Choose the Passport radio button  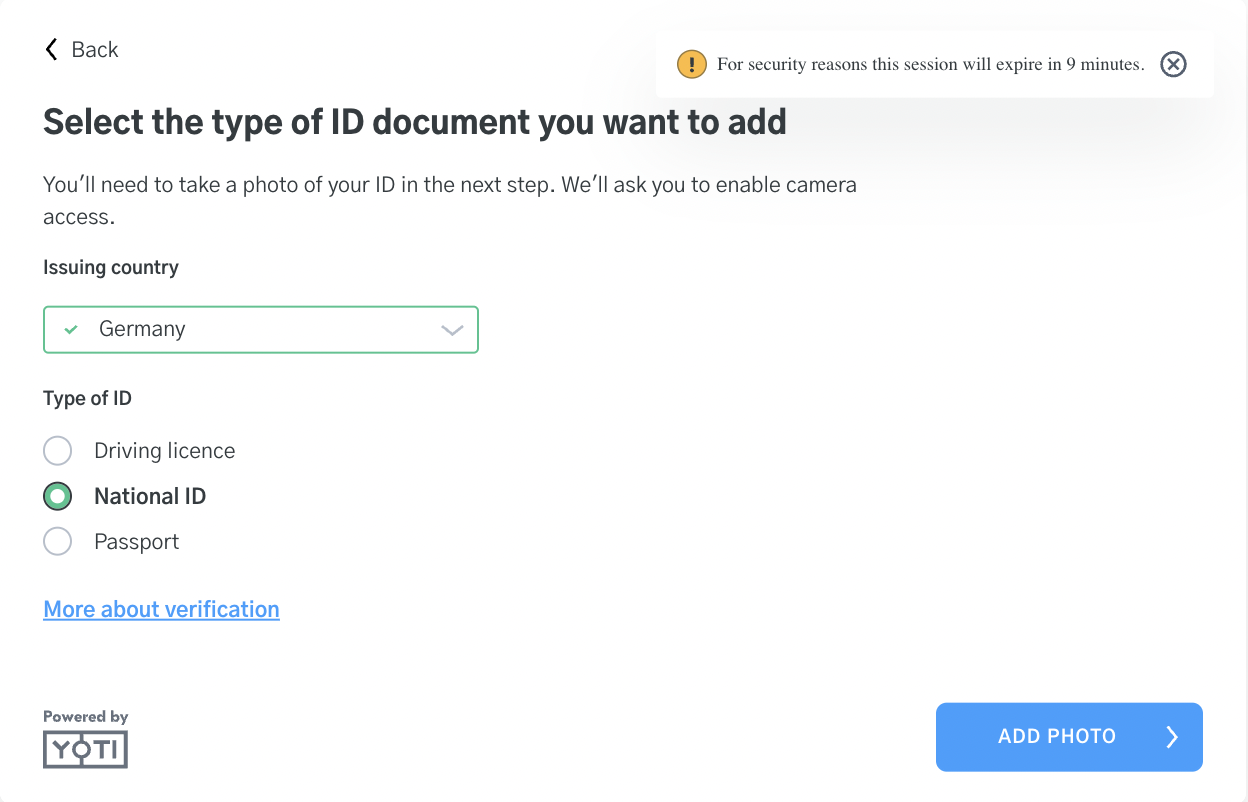pyautogui.click(x=58, y=542)
